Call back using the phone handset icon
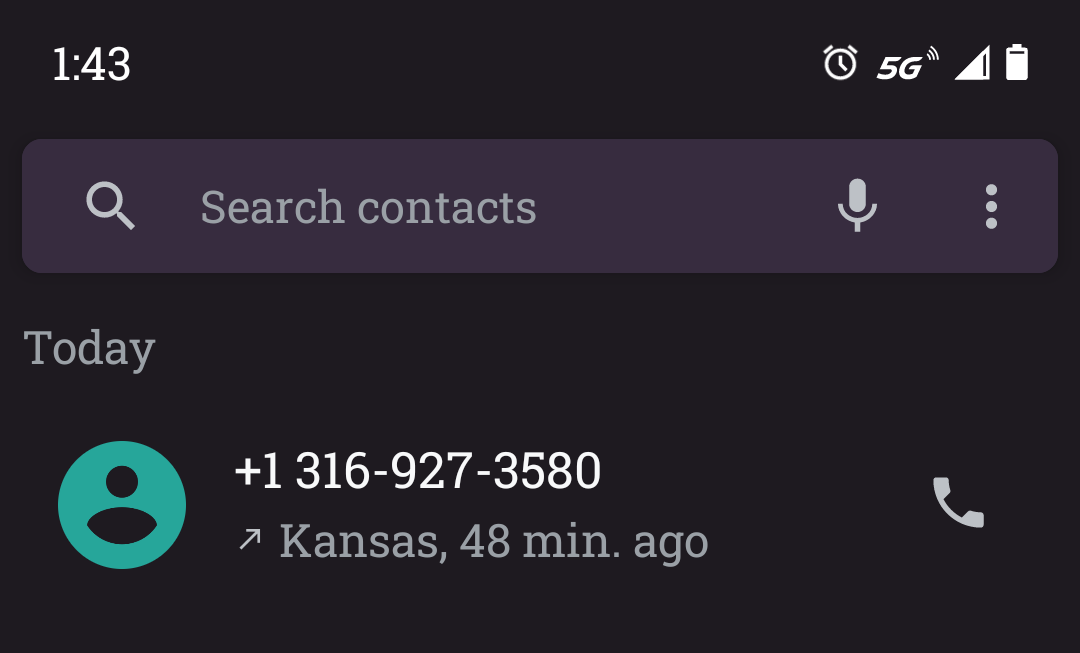The image size is (1080, 653). coord(958,503)
